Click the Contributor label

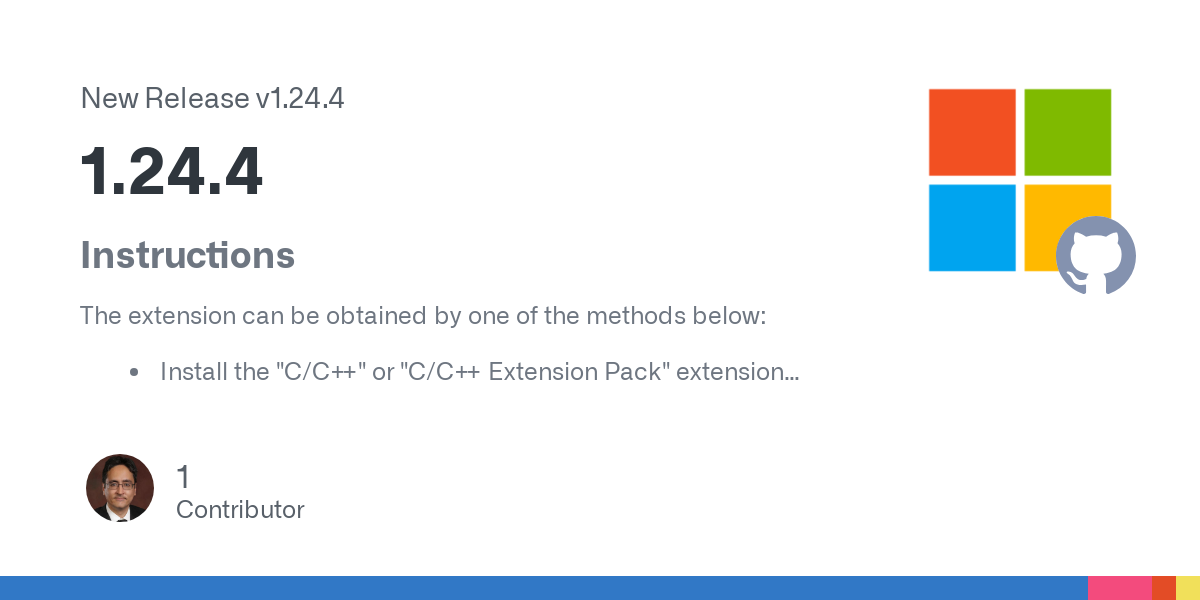coord(240,510)
